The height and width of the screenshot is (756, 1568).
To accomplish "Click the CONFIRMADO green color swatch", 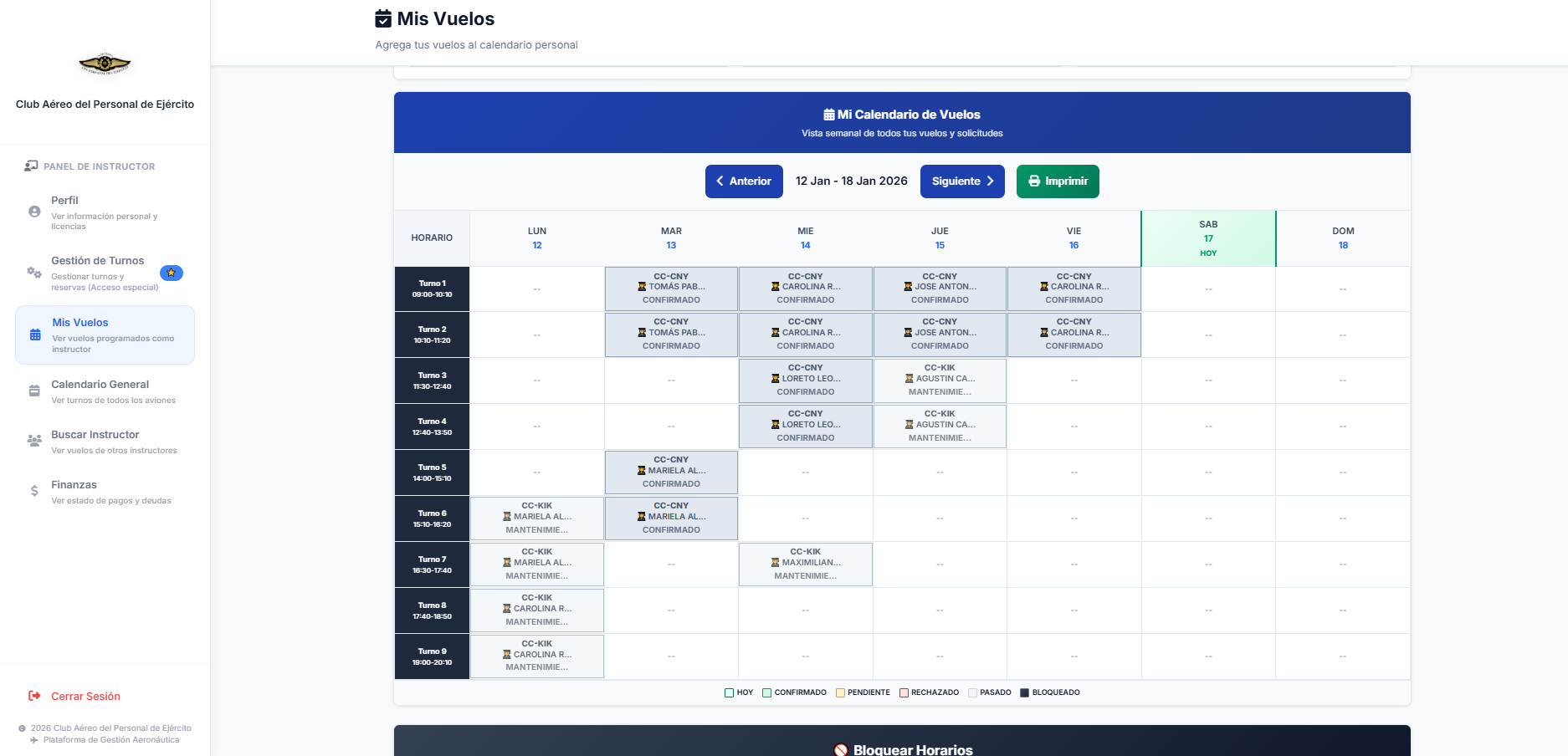I will (x=766, y=692).
